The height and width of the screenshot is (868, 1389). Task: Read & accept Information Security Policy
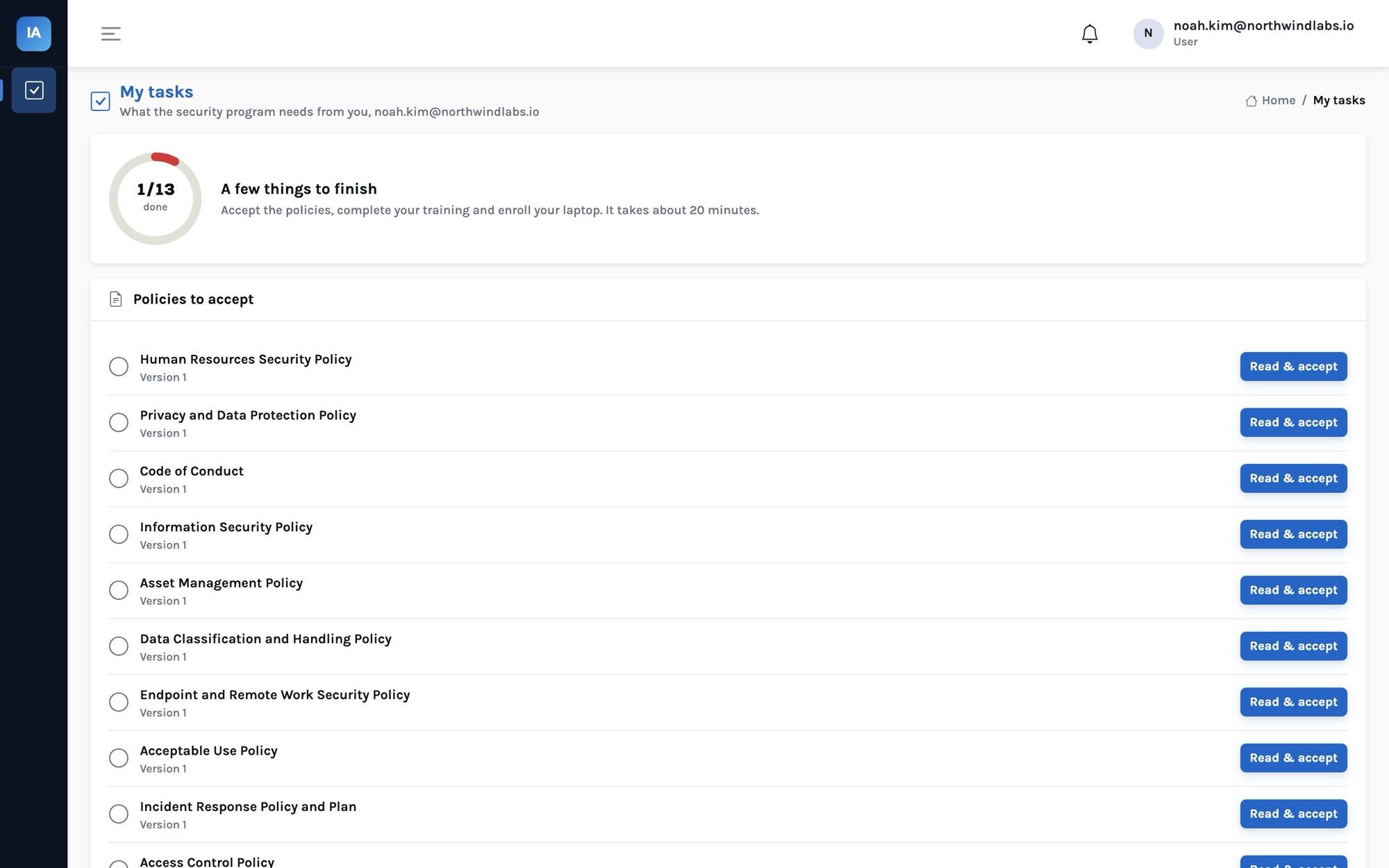pyautogui.click(x=1293, y=534)
